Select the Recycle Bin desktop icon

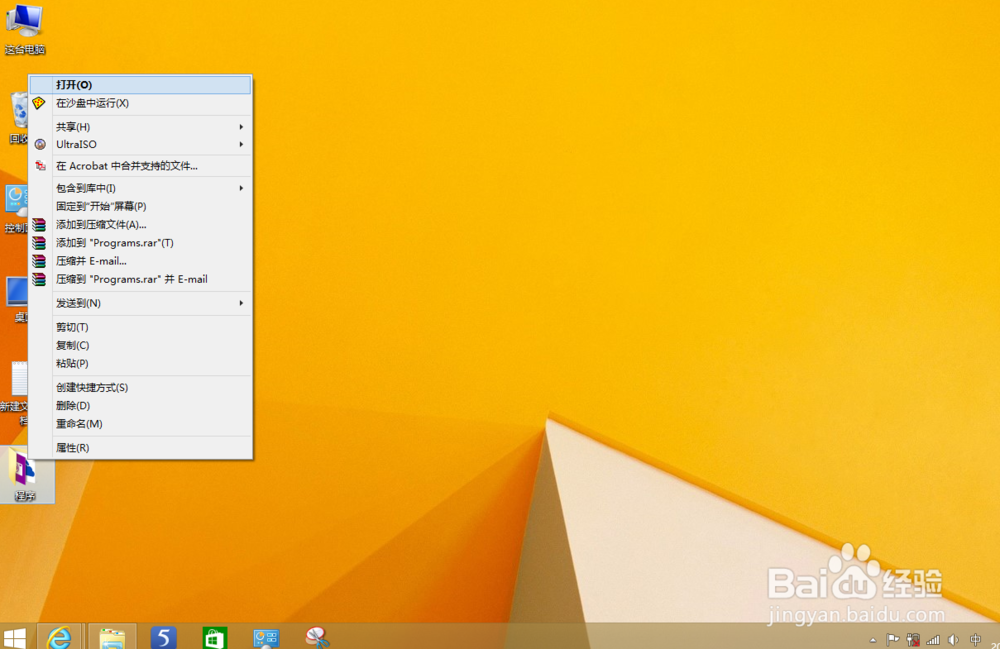19,118
